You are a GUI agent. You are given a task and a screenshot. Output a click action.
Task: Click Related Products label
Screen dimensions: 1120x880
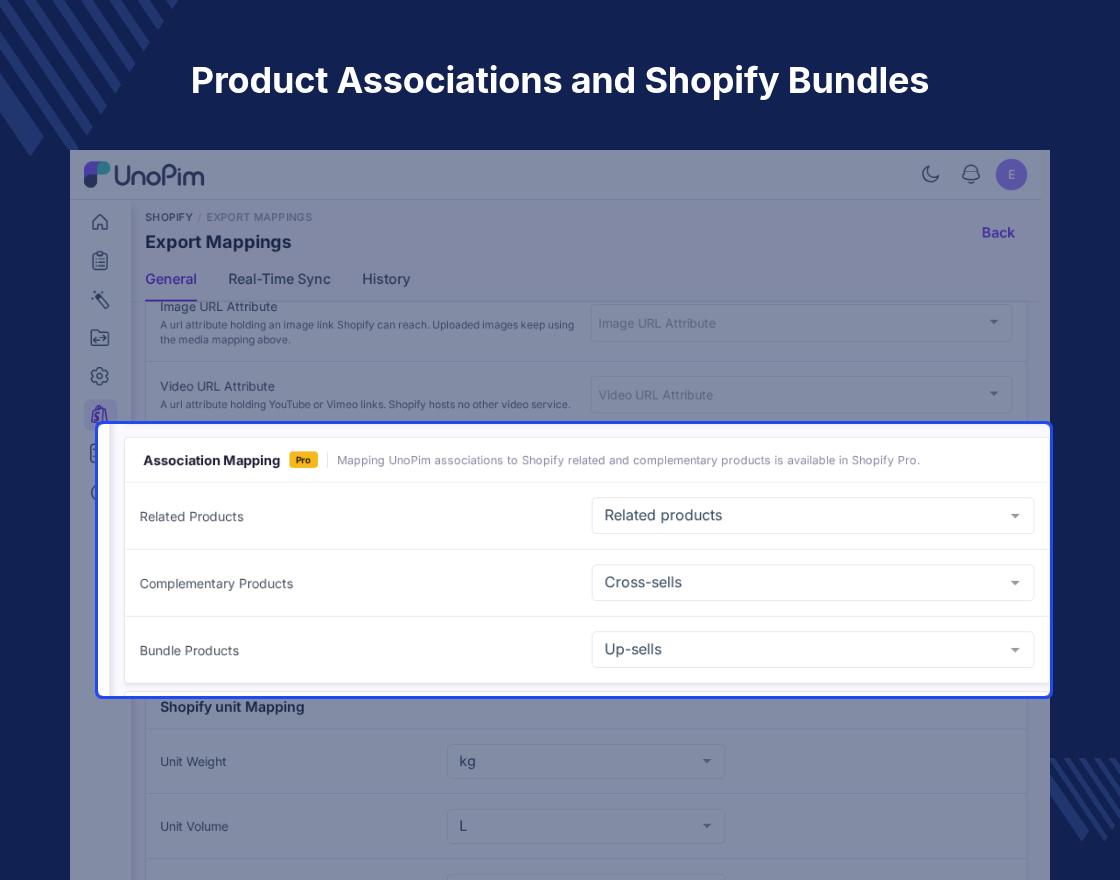pyautogui.click(x=191, y=516)
